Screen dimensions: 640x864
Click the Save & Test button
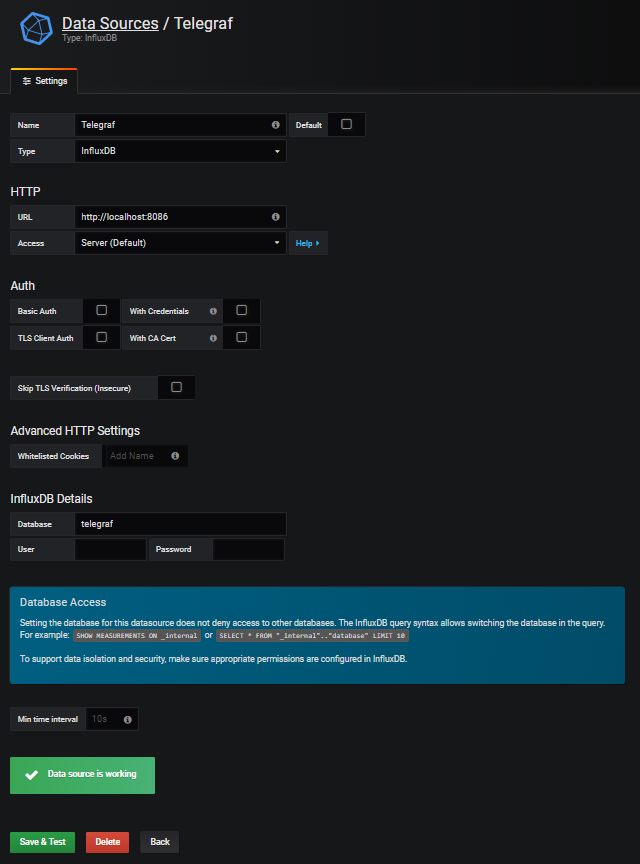pos(42,842)
